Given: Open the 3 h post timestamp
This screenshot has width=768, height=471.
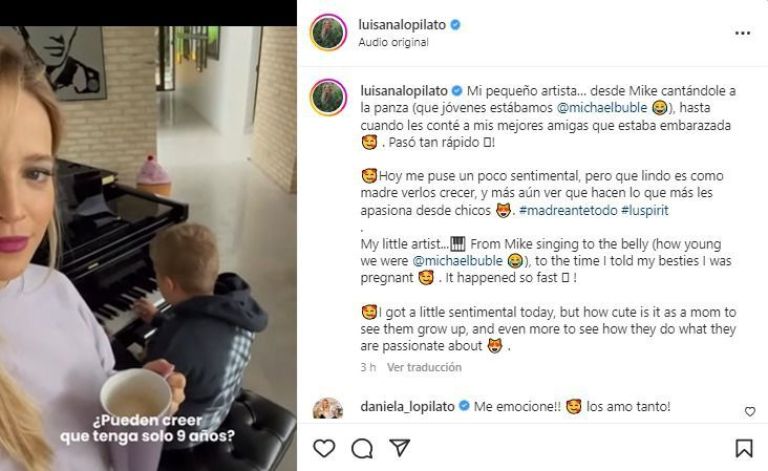Looking at the screenshot, I should pyautogui.click(x=368, y=367).
